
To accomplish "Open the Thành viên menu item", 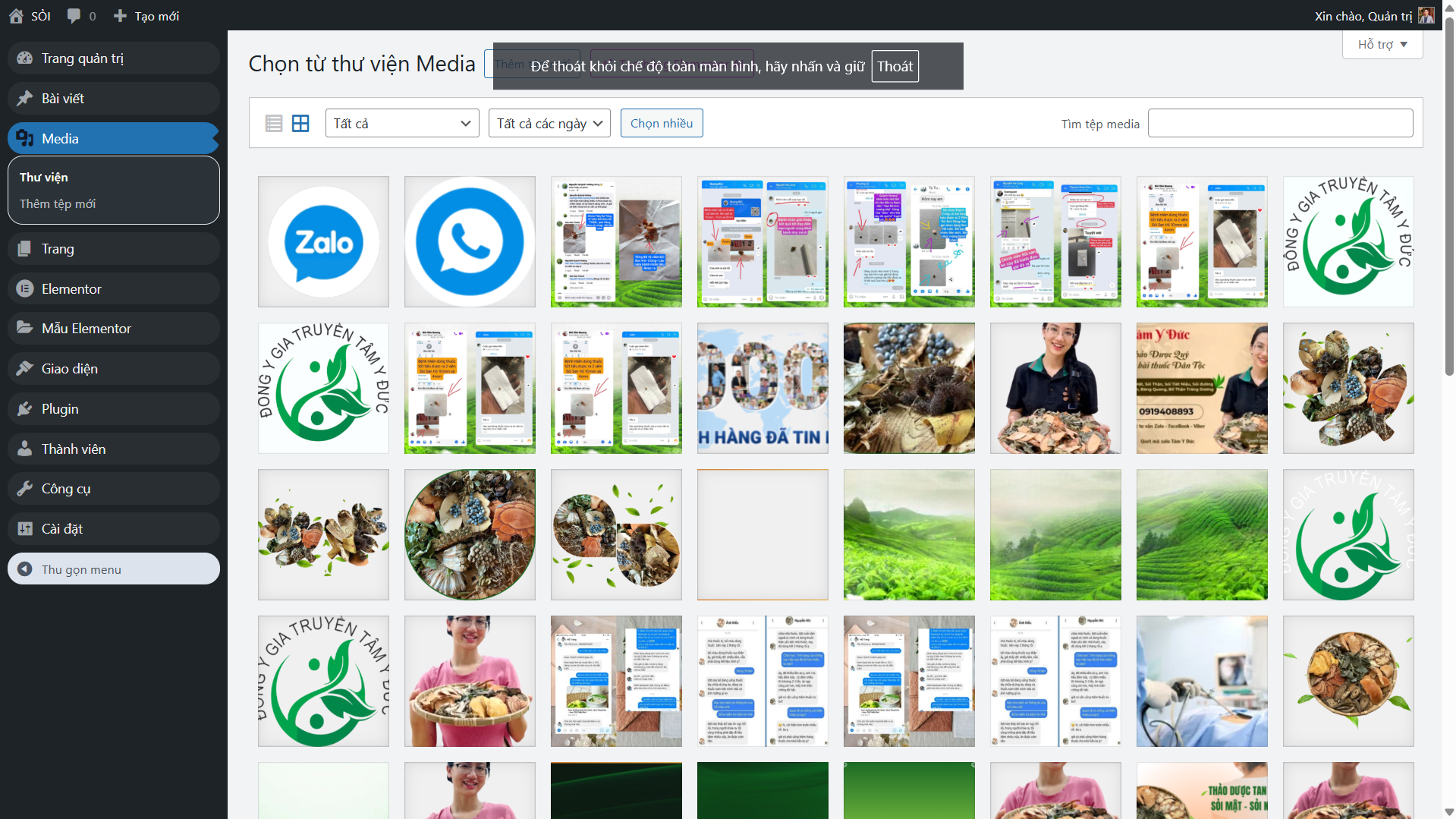I will pos(114,449).
